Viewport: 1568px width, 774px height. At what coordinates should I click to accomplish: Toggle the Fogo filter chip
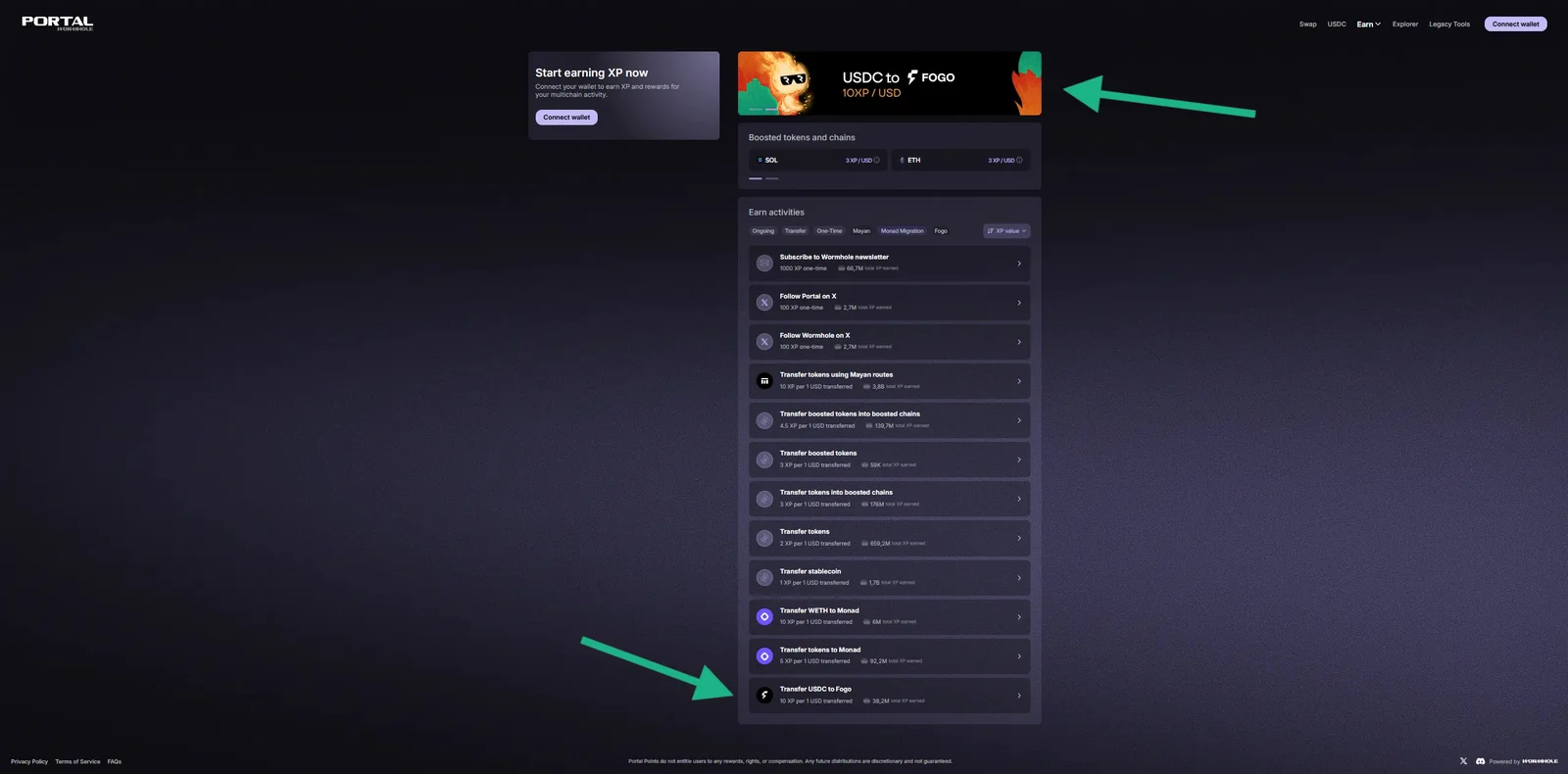tap(941, 231)
